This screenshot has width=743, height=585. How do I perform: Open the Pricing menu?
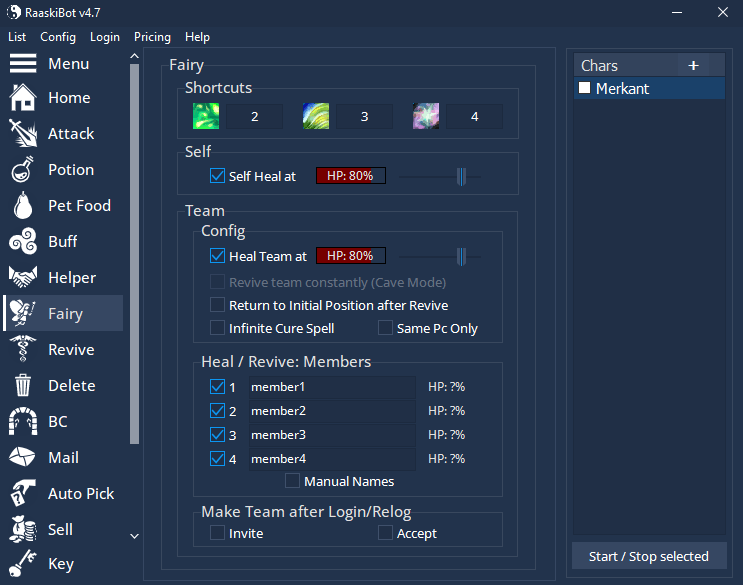(x=152, y=37)
